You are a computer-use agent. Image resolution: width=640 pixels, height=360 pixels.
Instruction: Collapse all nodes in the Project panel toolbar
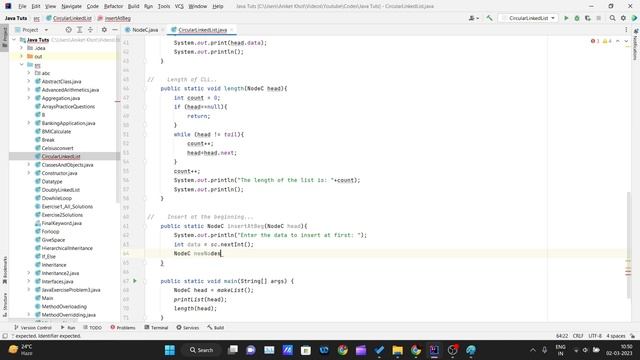90,30
